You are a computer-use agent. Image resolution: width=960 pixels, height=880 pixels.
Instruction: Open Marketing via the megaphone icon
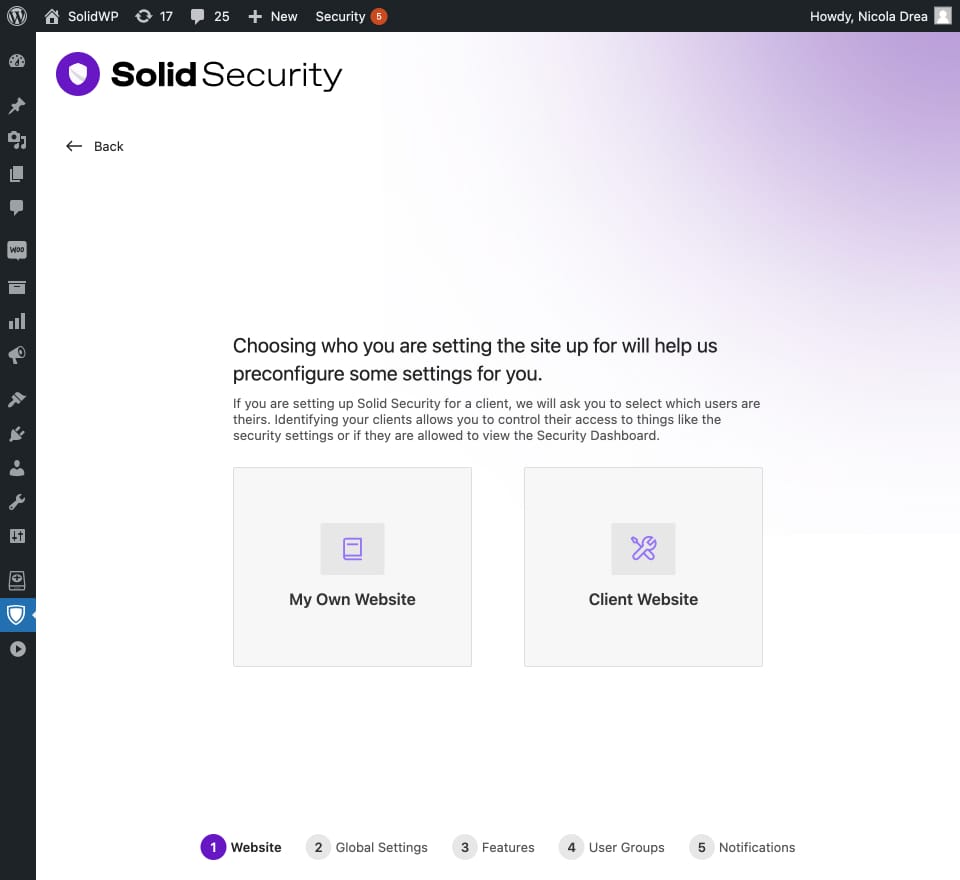[16, 355]
